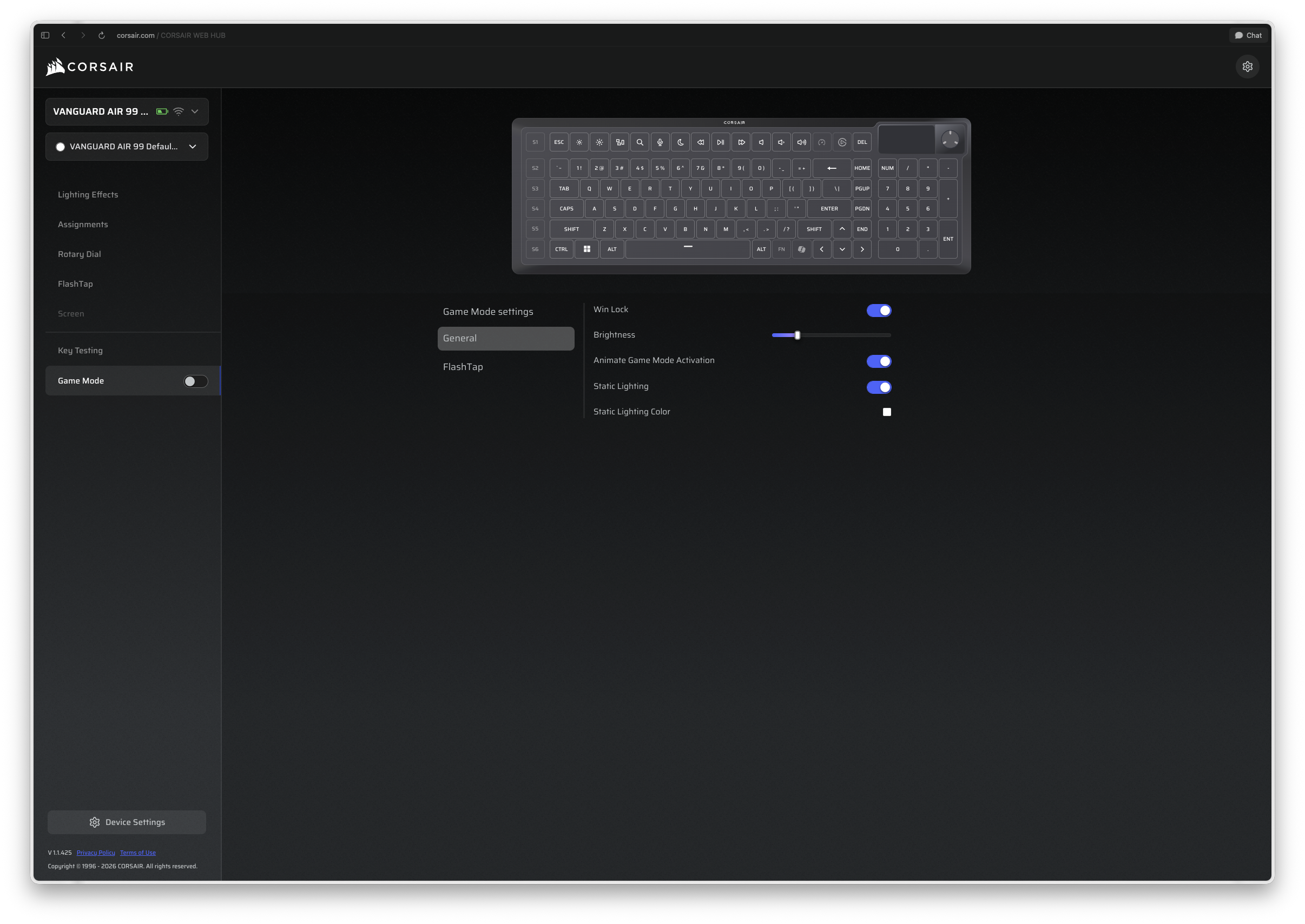This screenshot has height=924, width=1305.
Task: Click the rewind media key
Action: pos(700,142)
